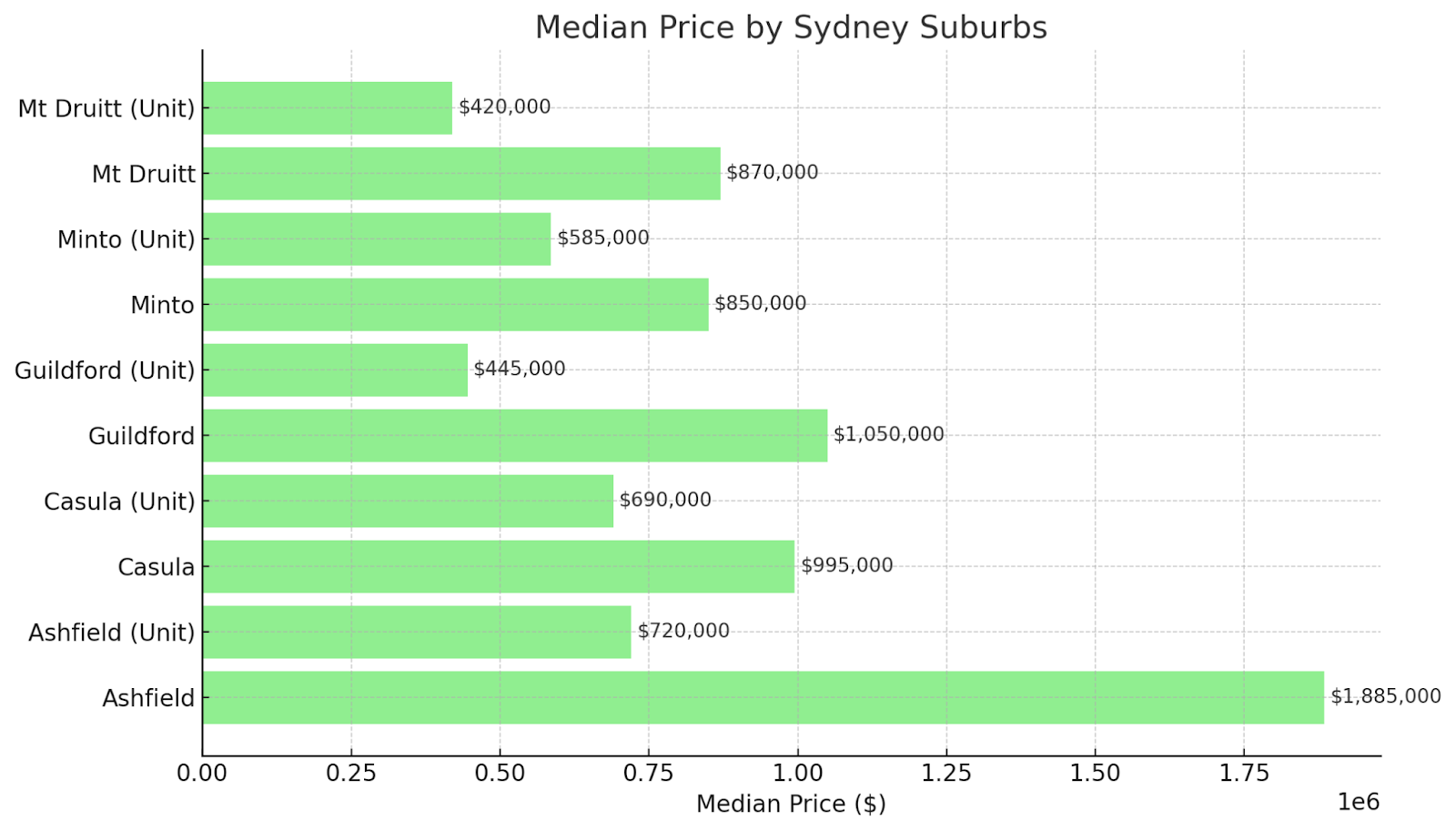1456x831 pixels.
Task: Click the green bar with the $995,000 label
Action: pos(499,567)
